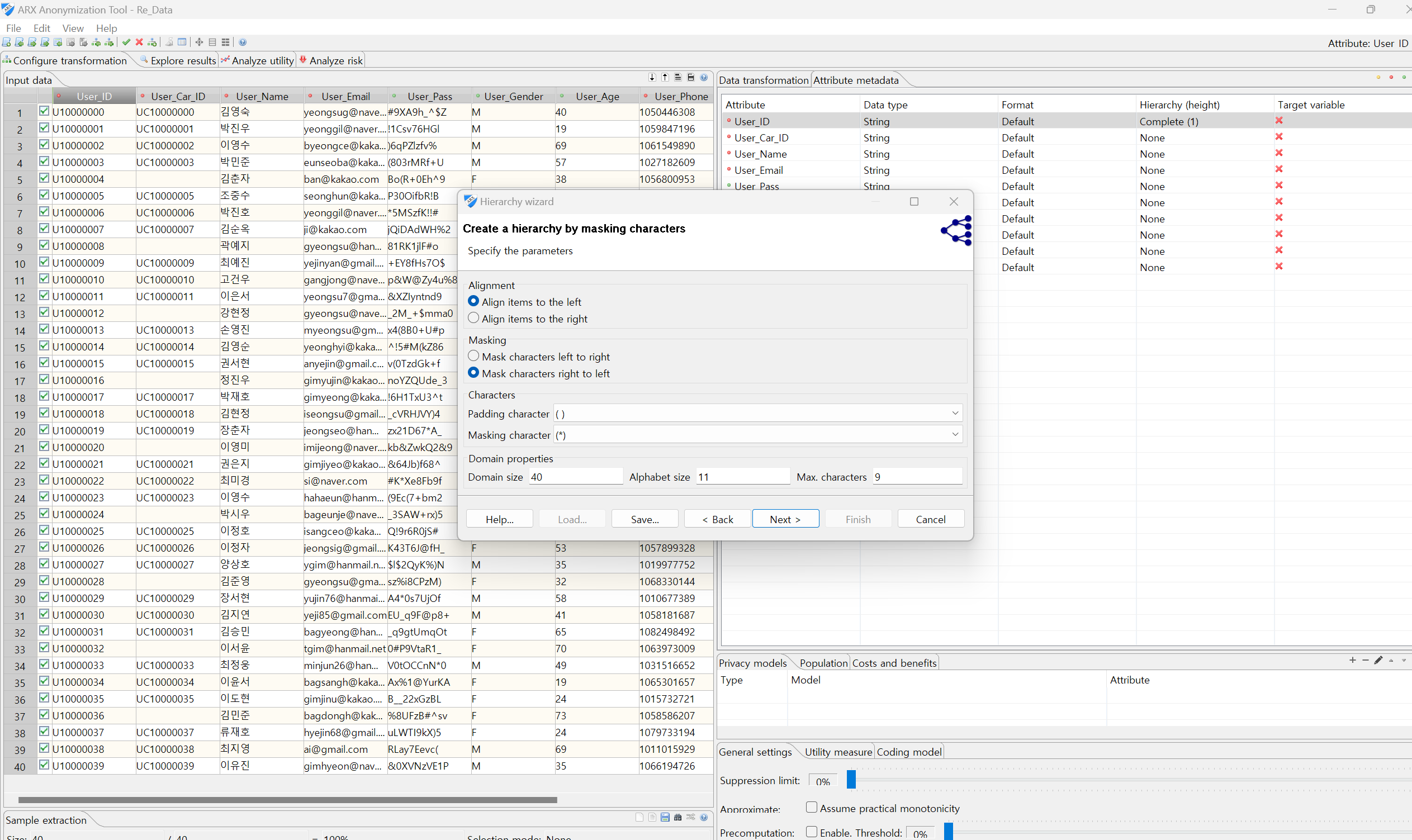Image resolution: width=1412 pixels, height=840 pixels.
Task: Click sort descending arrow icon in Input data
Action: tap(652, 78)
